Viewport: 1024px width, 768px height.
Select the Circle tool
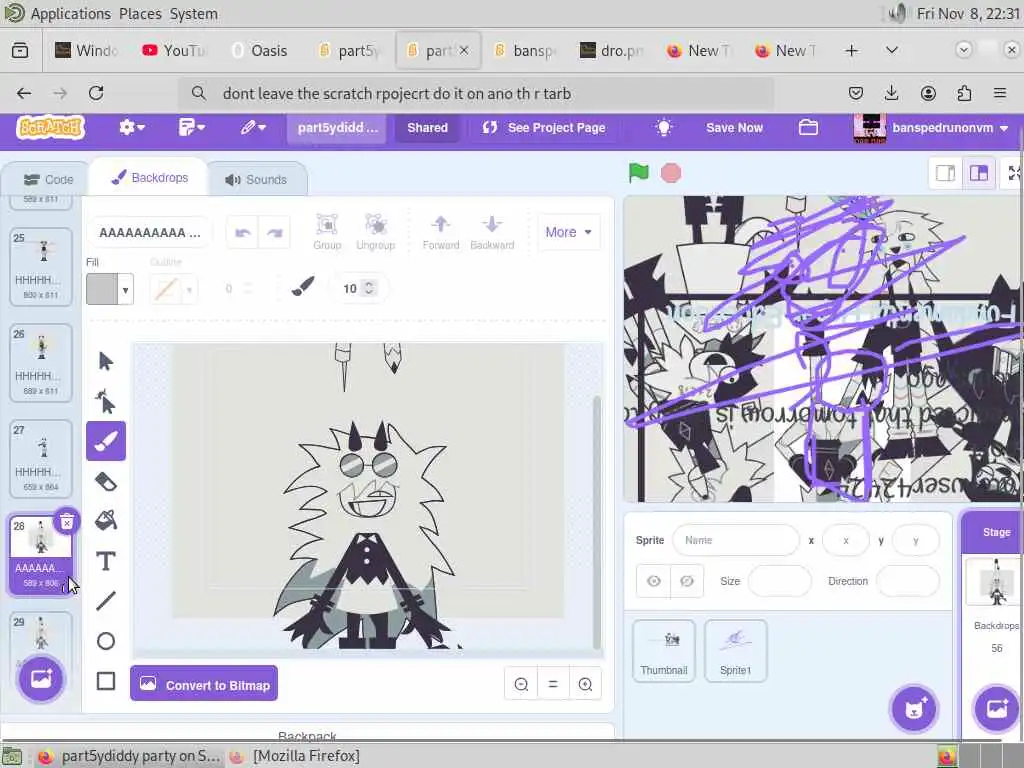[x=106, y=641]
